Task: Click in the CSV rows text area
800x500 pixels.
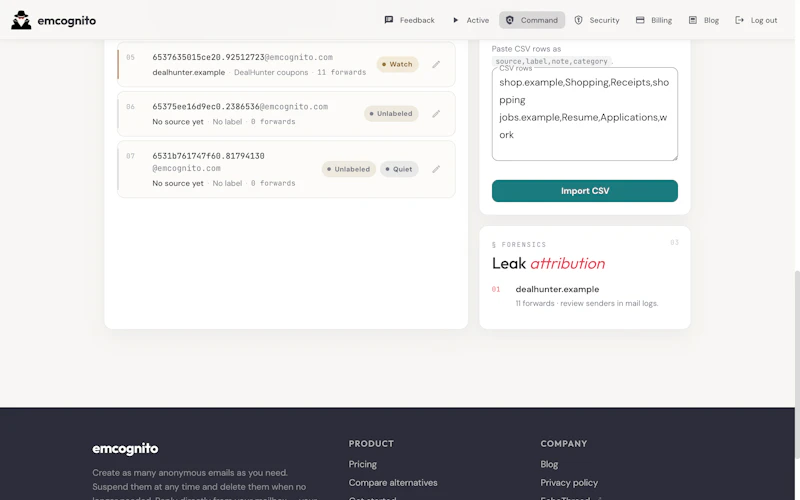Action: coord(585,114)
